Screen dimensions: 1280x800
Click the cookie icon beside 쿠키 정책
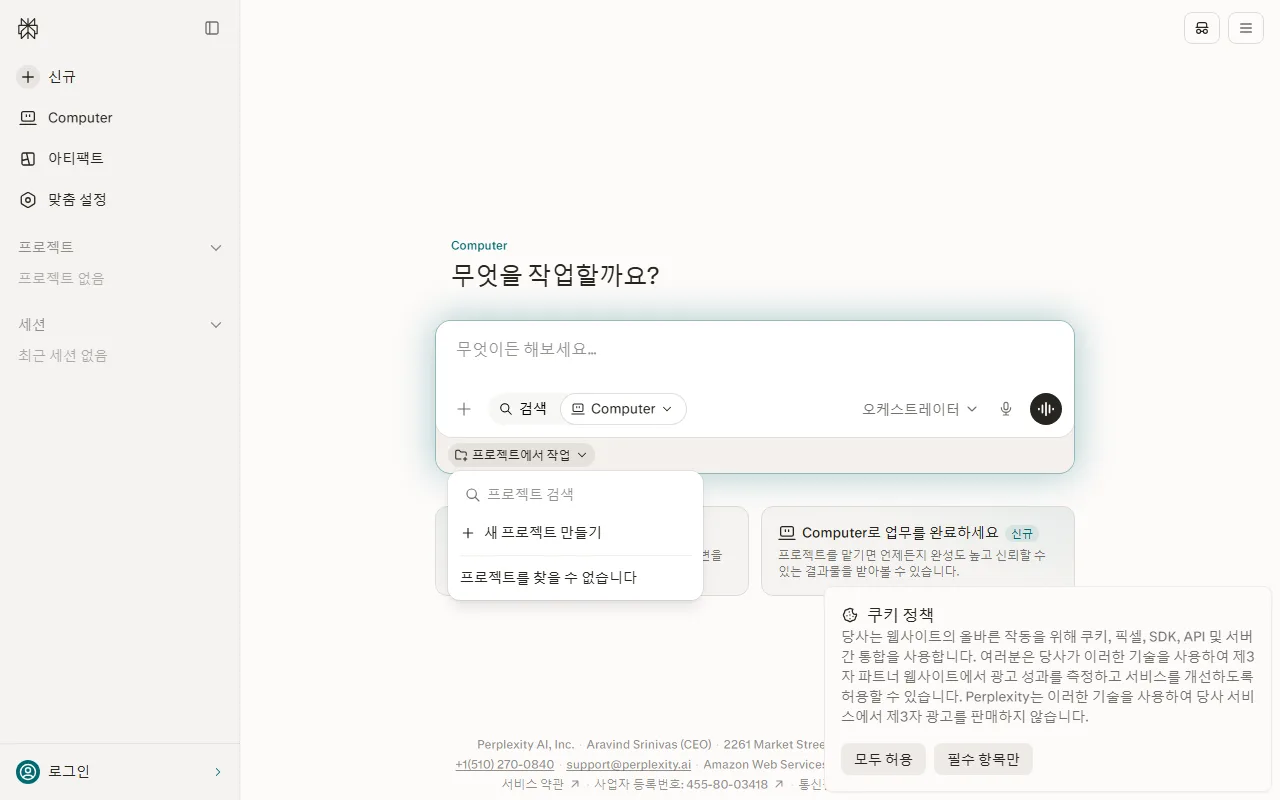[x=850, y=615]
